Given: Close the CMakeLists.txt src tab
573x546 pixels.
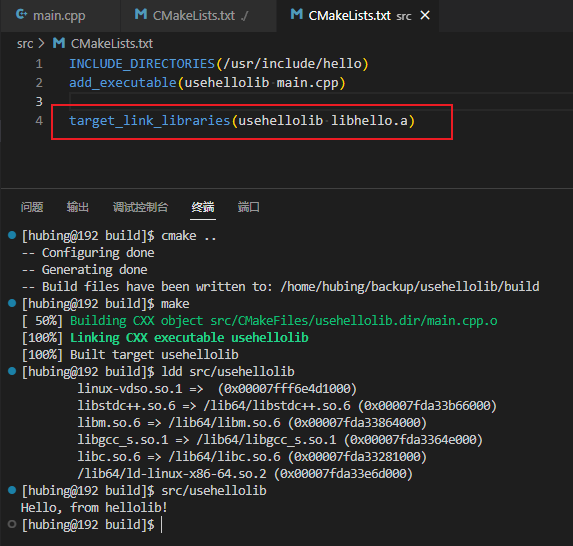Looking at the screenshot, I should coord(425,15).
